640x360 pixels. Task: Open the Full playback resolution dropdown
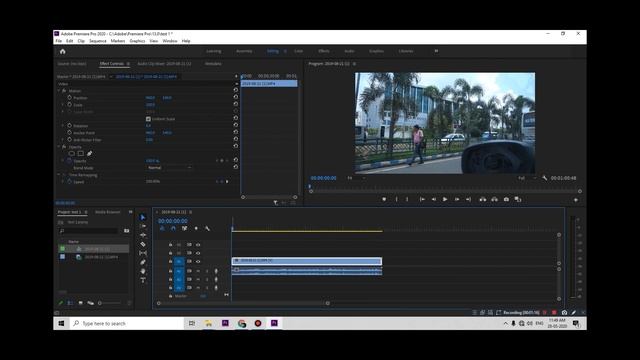[527, 178]
